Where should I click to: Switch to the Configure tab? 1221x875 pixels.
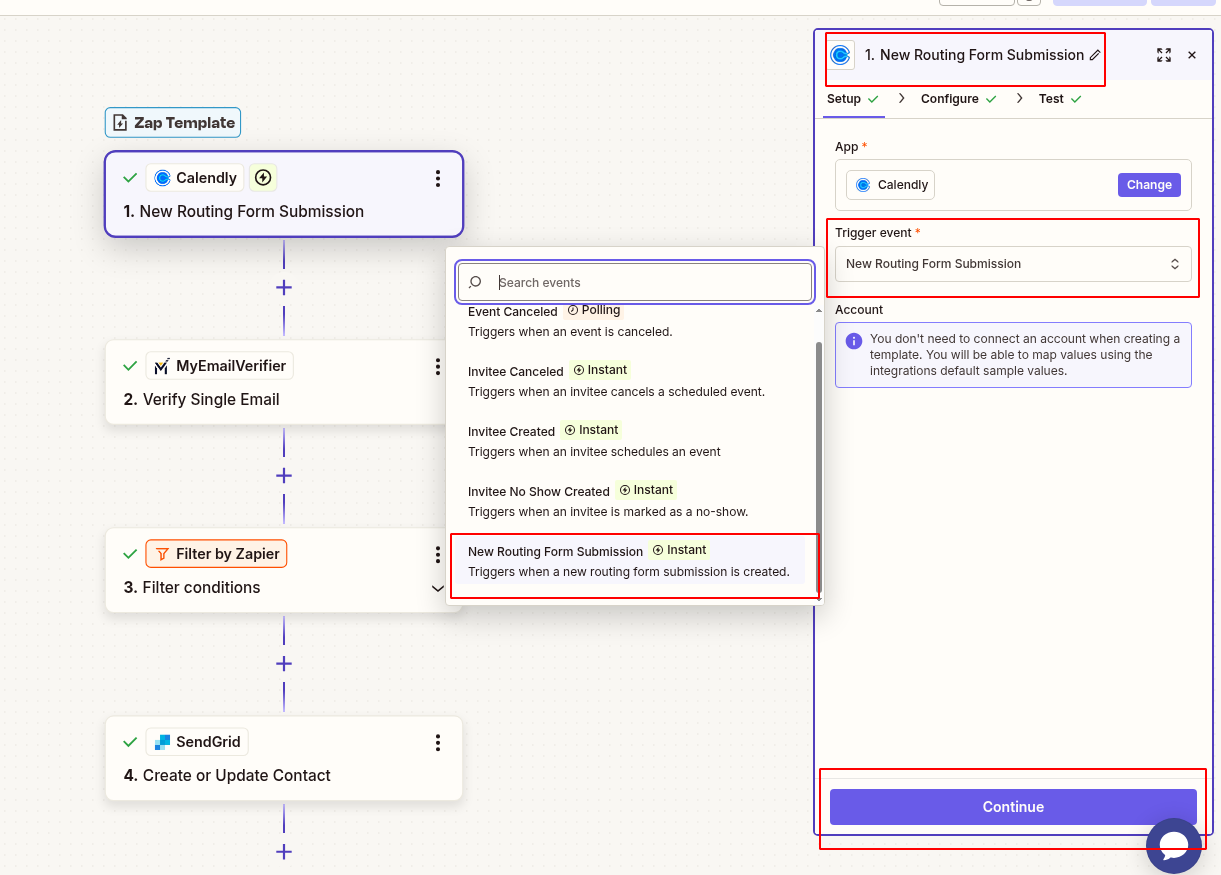(x=949, y=98)
